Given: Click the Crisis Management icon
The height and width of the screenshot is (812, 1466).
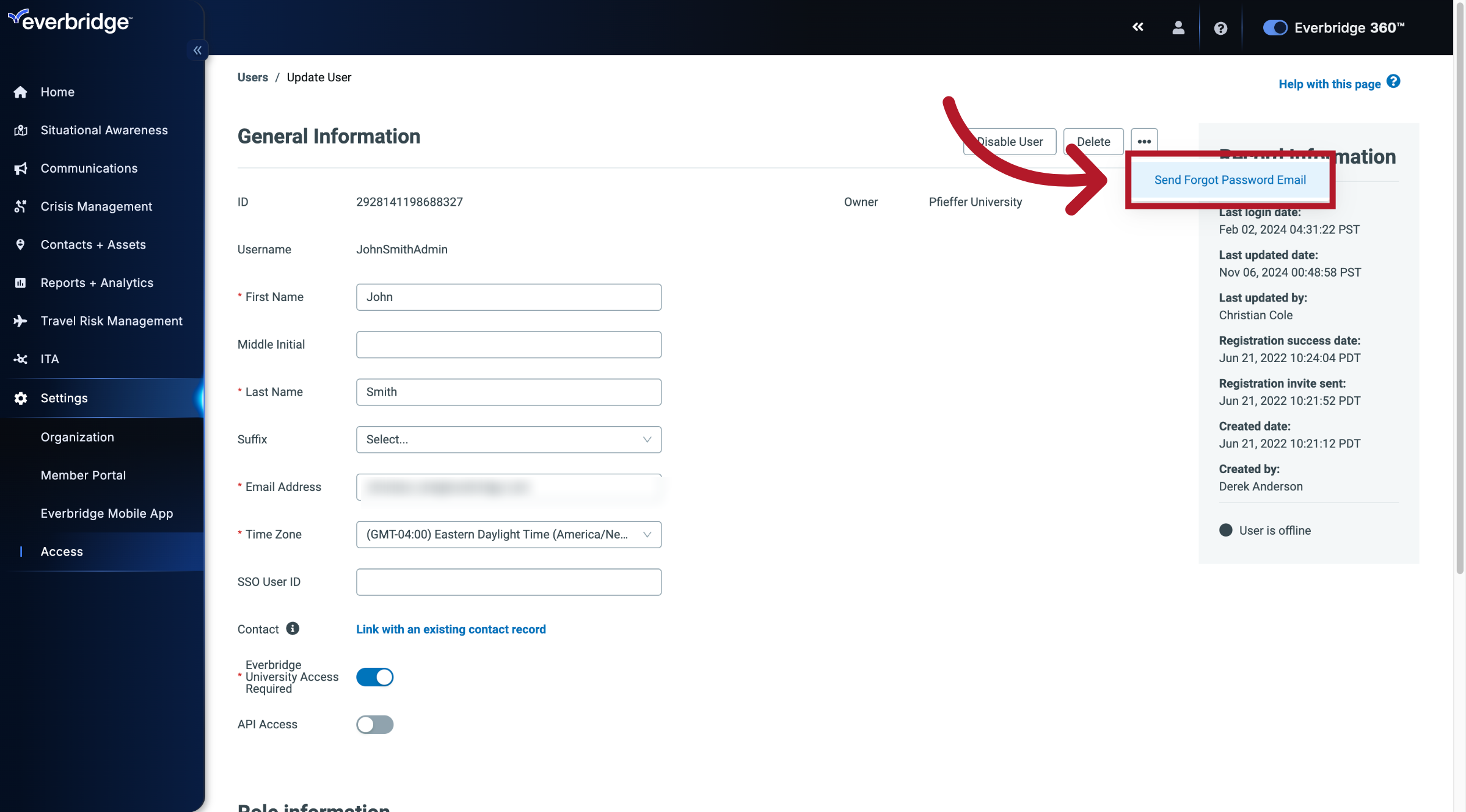Looking at the screenshot, I should coord(21,206).
